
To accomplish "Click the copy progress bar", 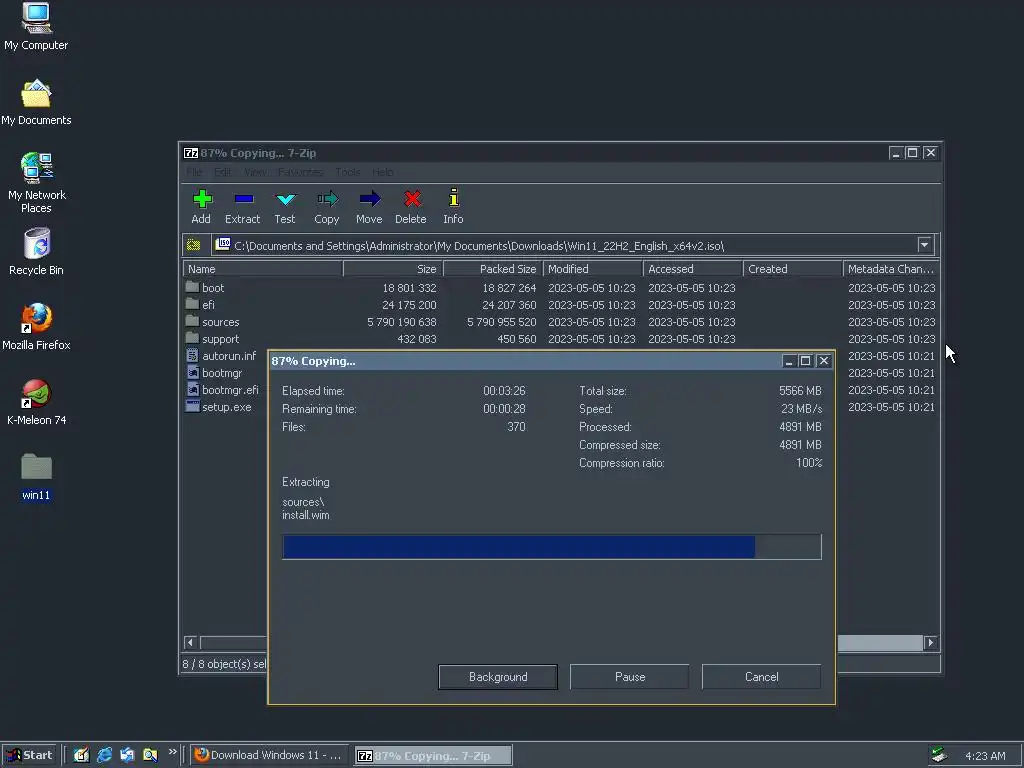I will coord(552,547).
